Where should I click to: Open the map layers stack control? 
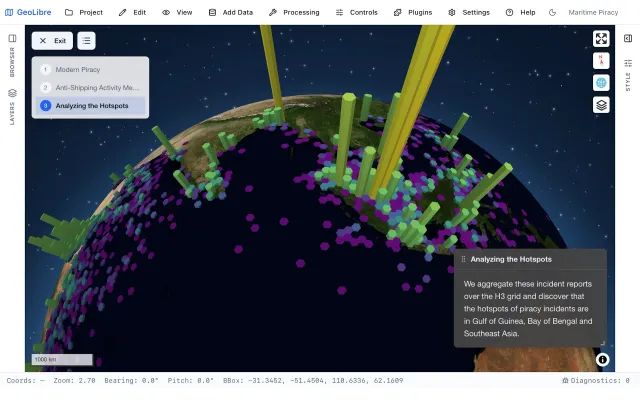point(601,105)
